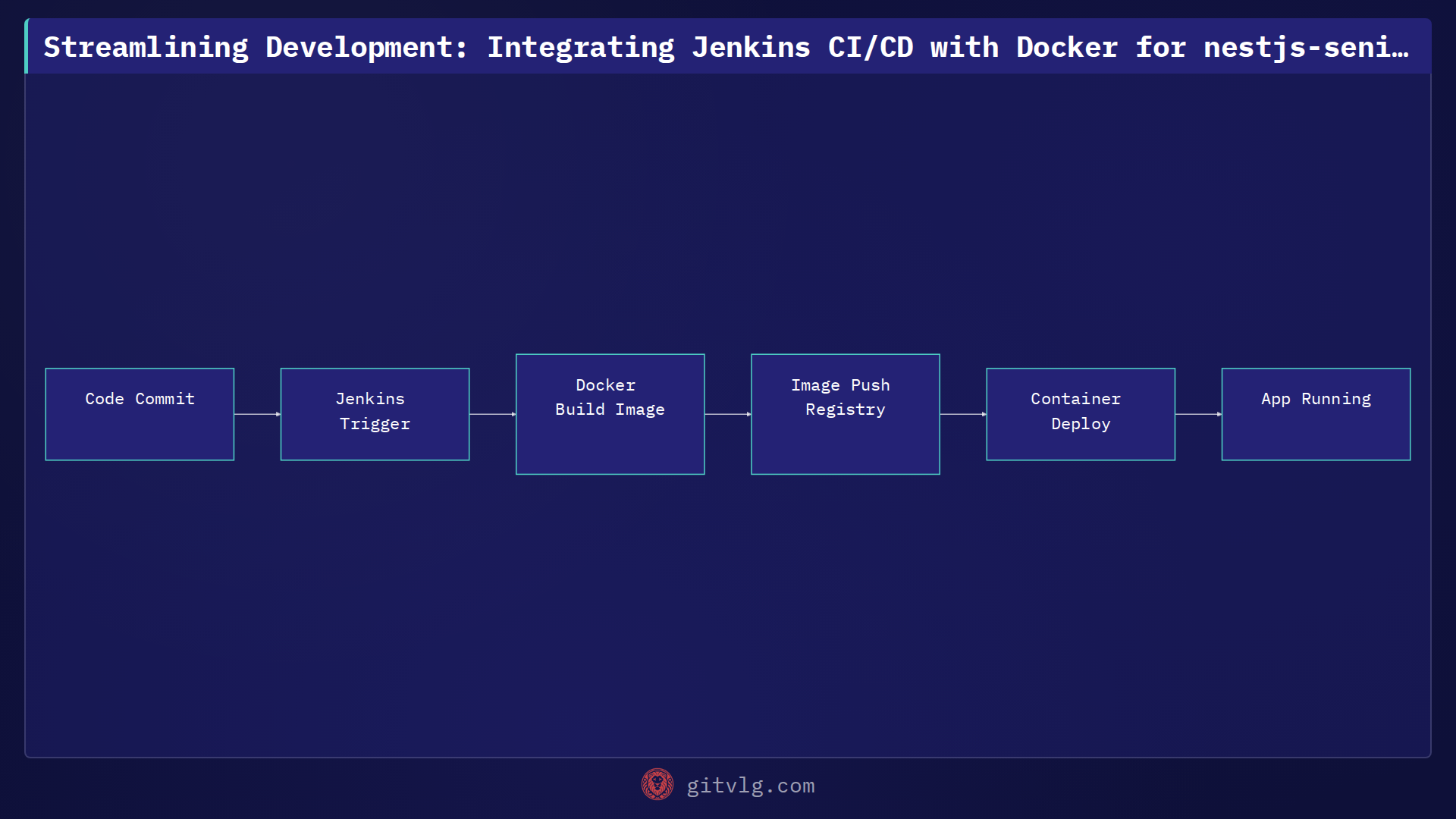Click the Code Commit box

(140, 414)
